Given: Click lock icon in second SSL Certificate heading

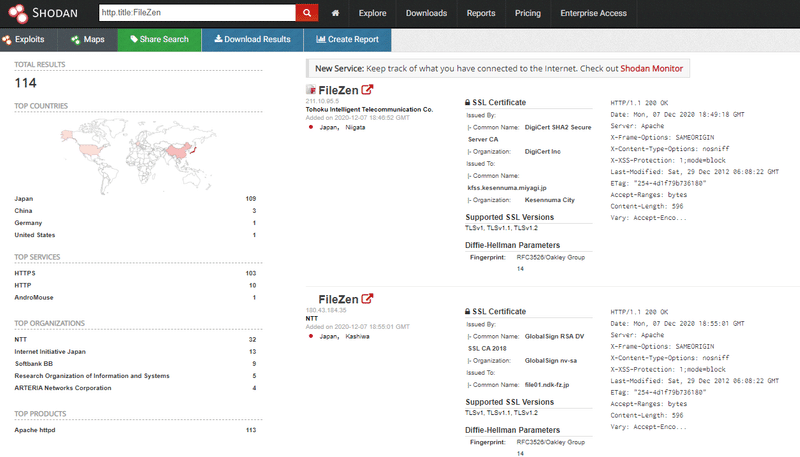Looking at the screenshot, I should (x=467, y=312).
